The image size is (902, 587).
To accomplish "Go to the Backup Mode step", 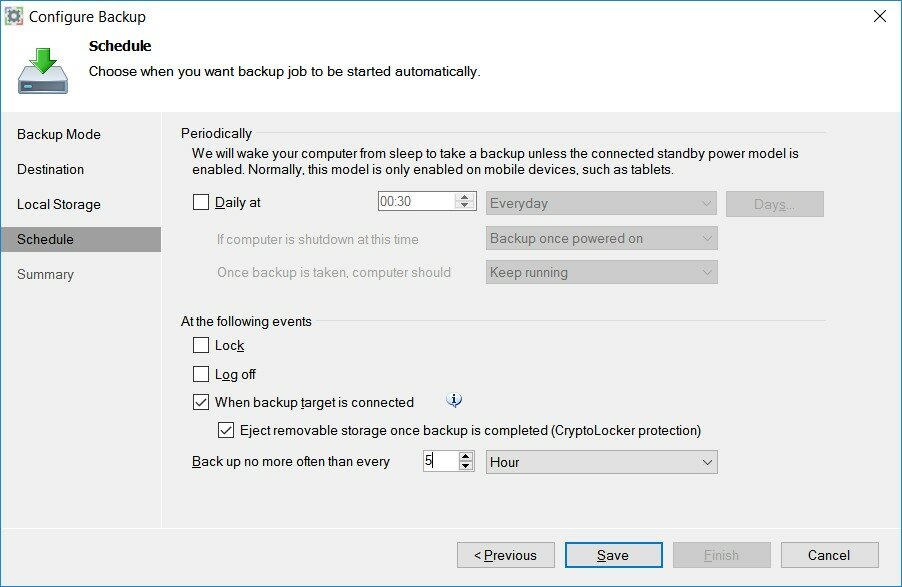I will tap(59, 134).
